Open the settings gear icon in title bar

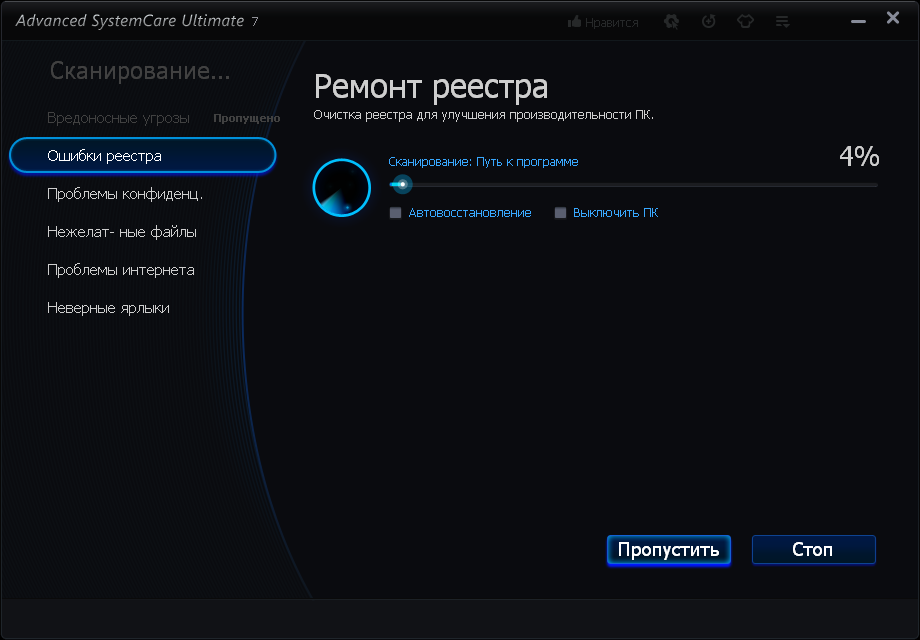tap(671, 22)
